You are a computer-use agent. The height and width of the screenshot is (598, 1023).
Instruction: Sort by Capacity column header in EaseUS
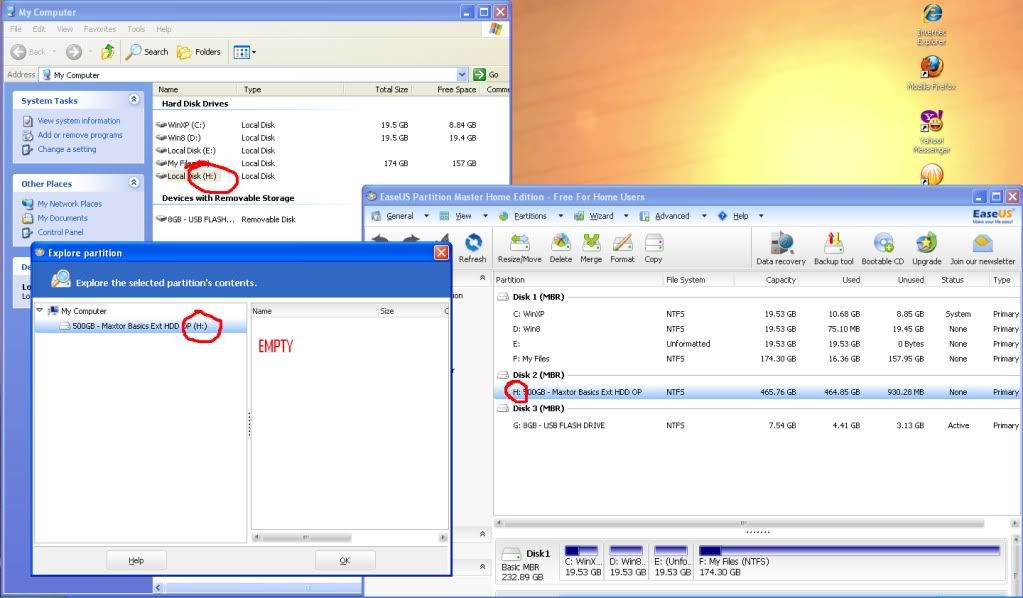pos(780,280)
